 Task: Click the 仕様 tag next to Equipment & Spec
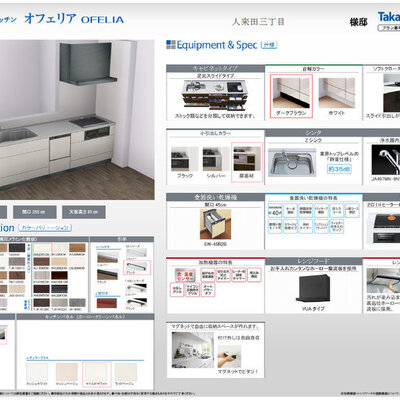(269, 45)
